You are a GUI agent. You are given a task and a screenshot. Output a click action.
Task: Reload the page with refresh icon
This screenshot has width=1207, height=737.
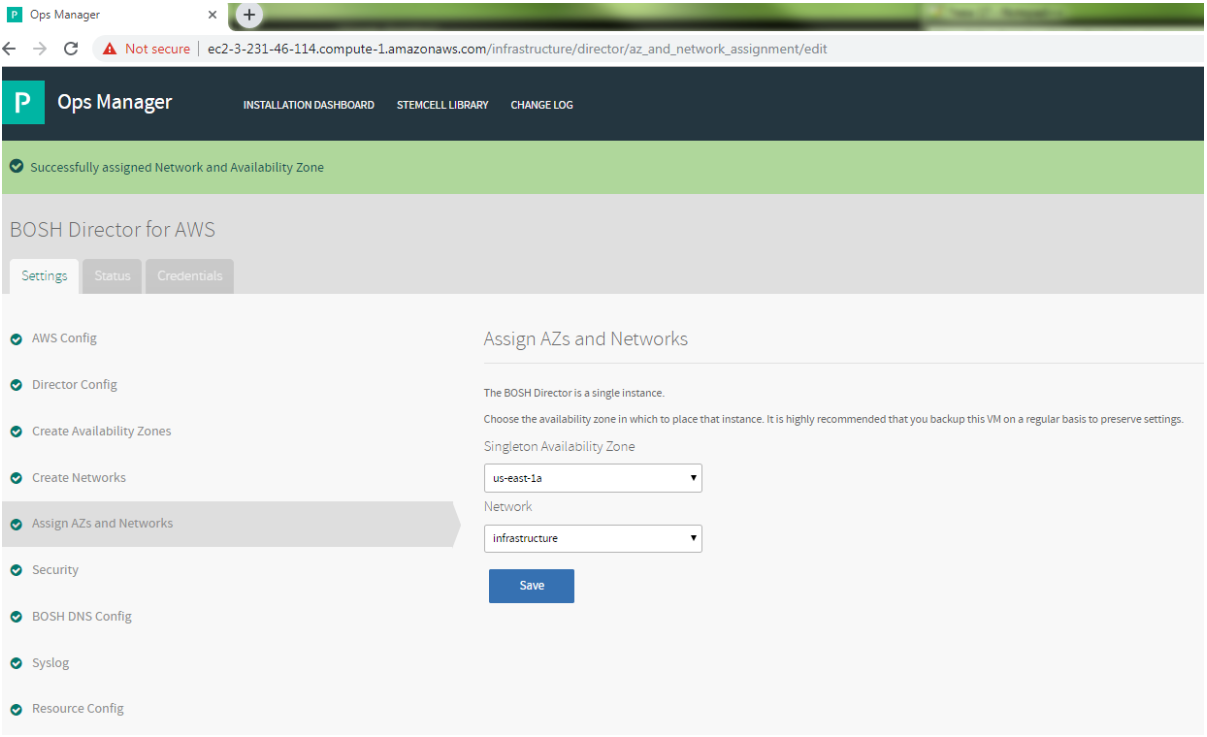pyautogui.click(x=71, y=48)
